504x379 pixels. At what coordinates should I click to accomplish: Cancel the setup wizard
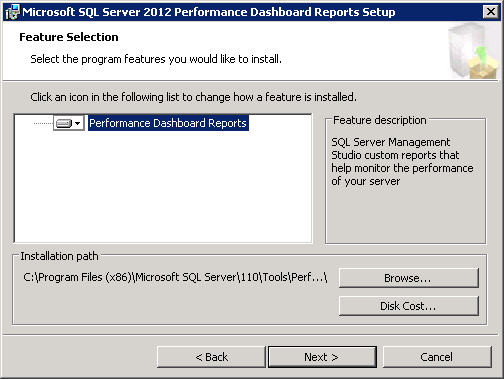[437, 357]
